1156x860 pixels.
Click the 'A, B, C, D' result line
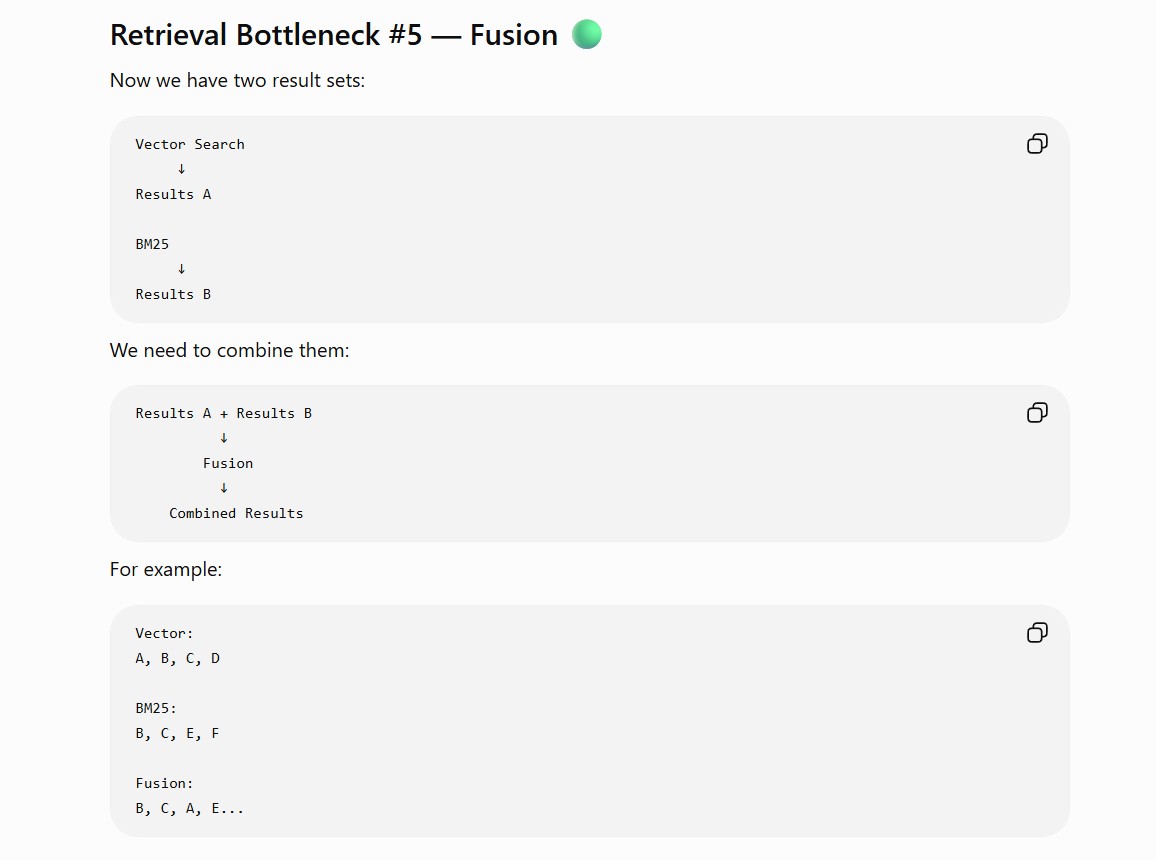pos(177,659)
